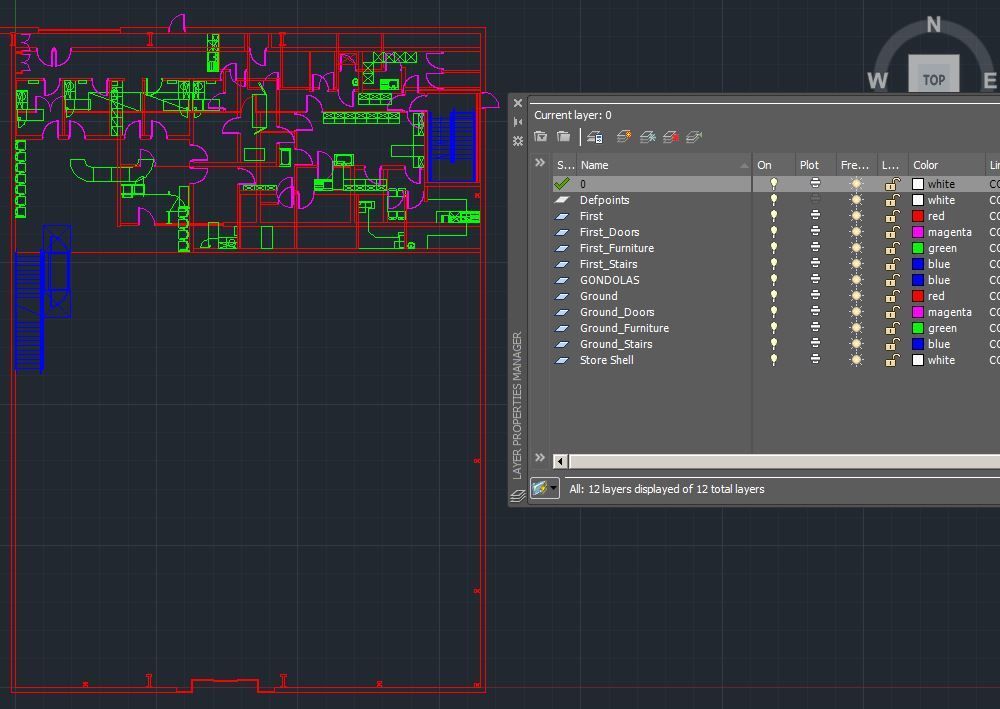This screenshot has height=709, width=1000.
Task: Click the horizontal scrollbar left arrow
Action: coord(560,461)
